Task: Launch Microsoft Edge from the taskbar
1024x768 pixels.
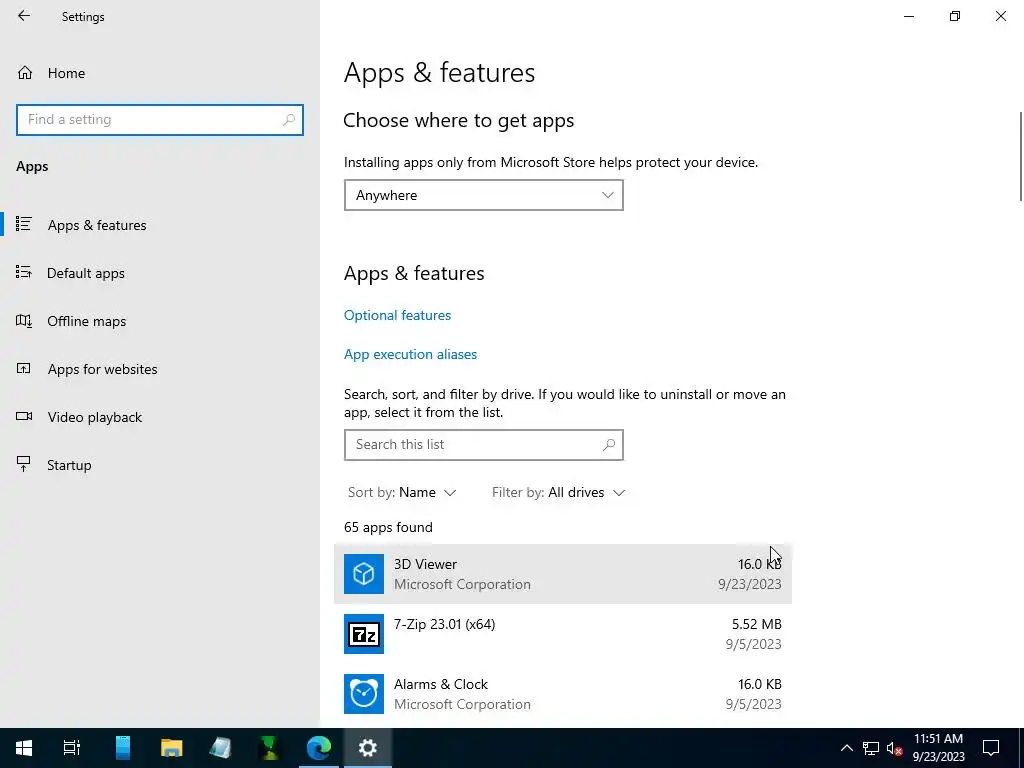Action: tap(319, 748)
